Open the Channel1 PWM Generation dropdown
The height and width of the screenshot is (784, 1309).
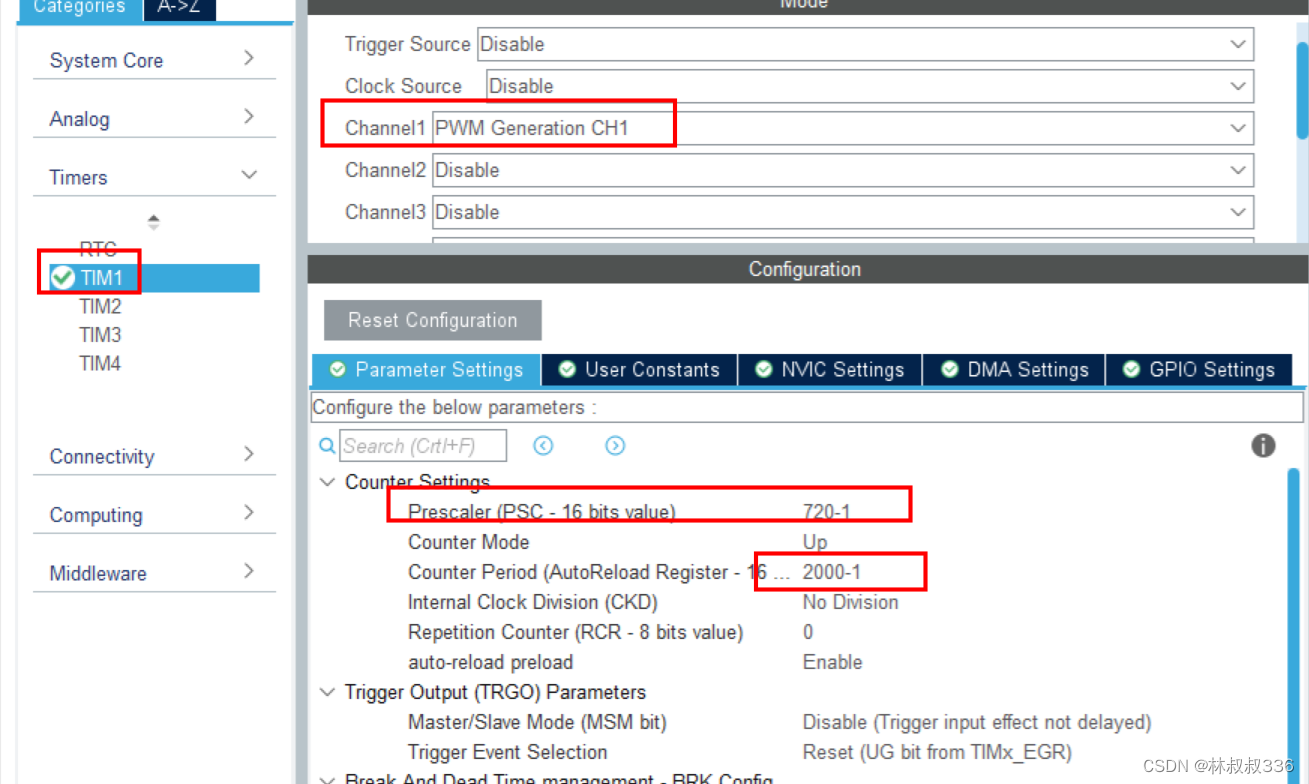pos(843,128)
